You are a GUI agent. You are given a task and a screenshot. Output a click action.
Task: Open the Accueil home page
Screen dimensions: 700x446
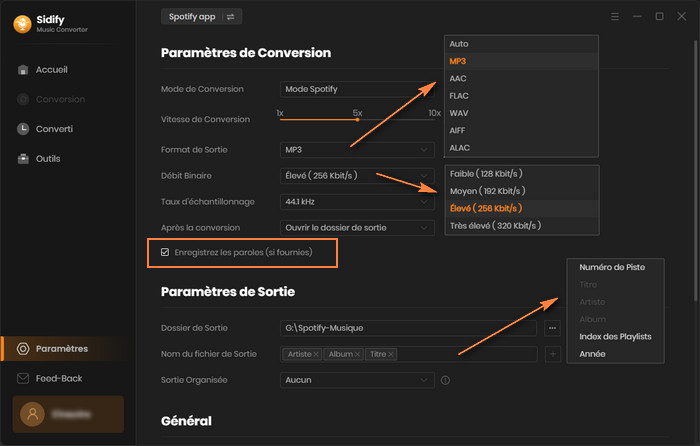50,70
